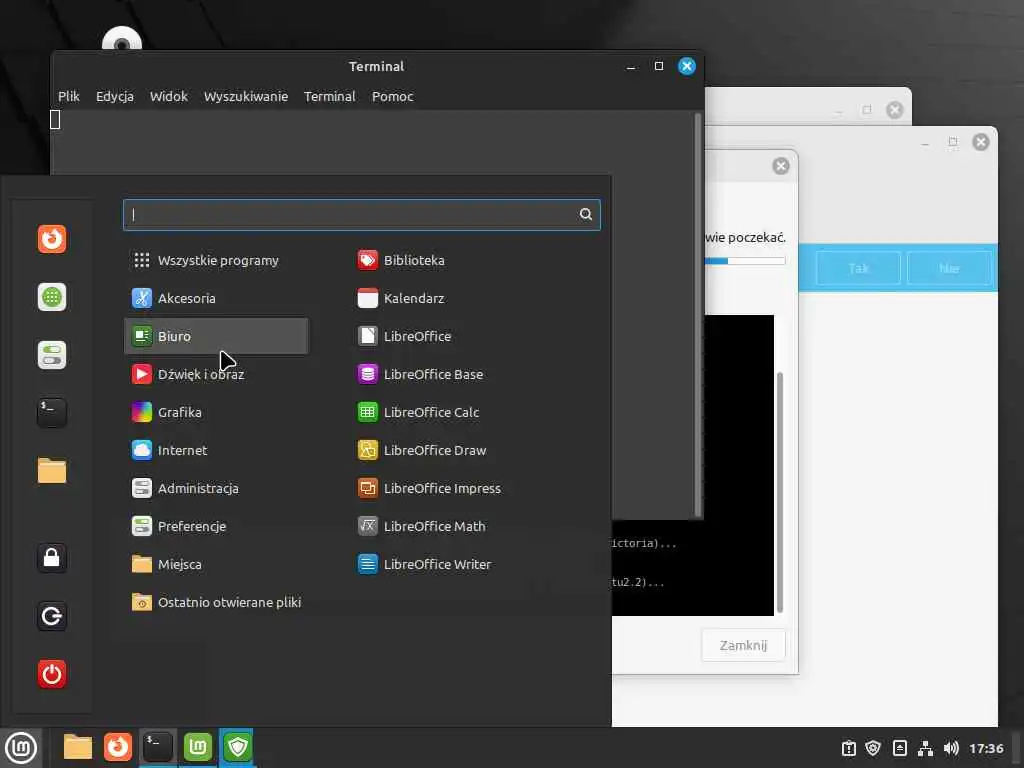Screen dimensions: 1024x768
Task: Open Files from the taskbar
Action: pos(78,747)
